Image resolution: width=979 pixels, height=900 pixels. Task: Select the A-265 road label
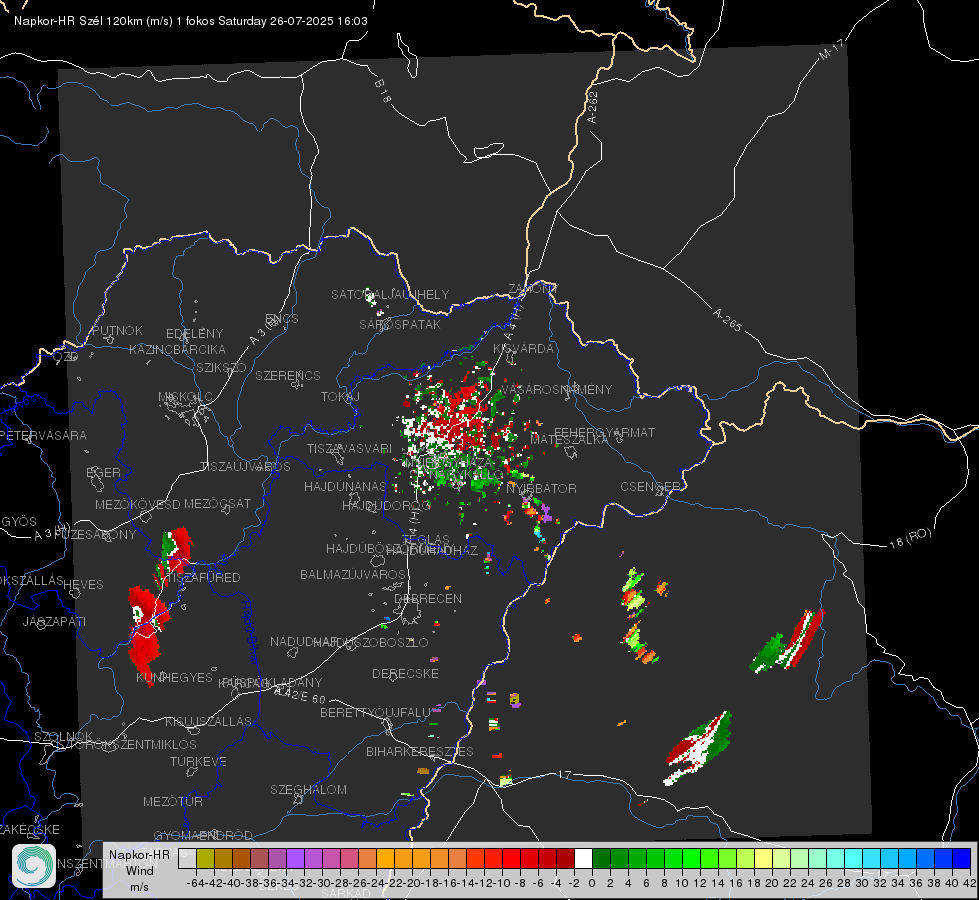(x=727, y=320)
